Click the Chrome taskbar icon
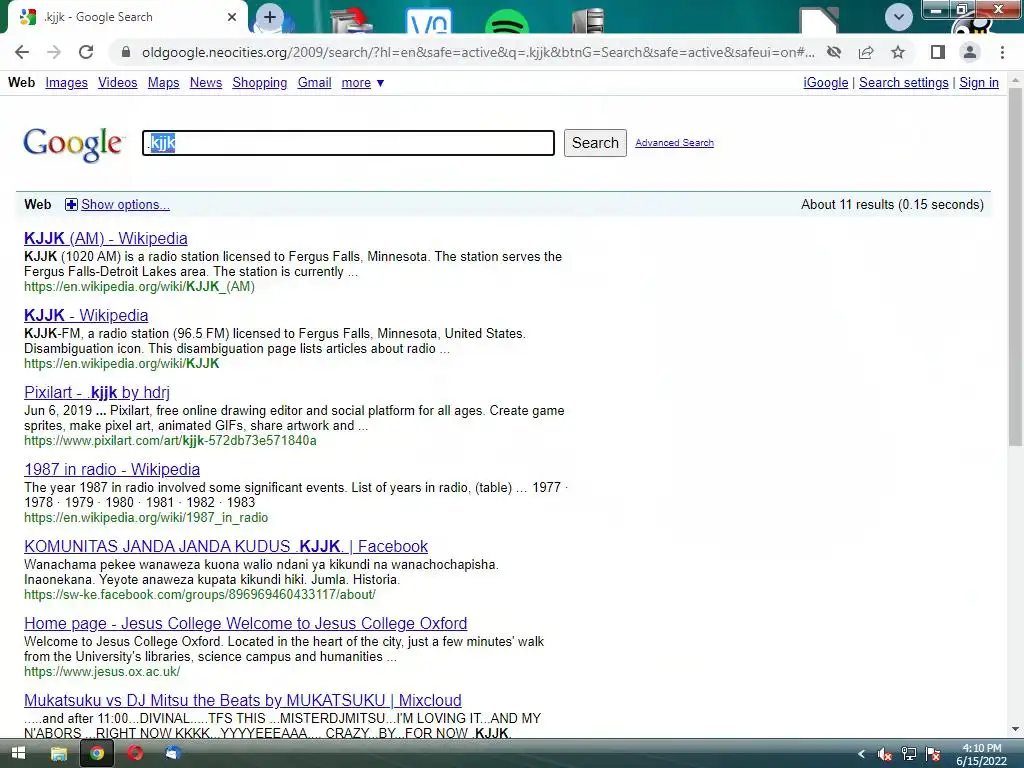This screenshot has height=768, width=1024. [97, 754]
